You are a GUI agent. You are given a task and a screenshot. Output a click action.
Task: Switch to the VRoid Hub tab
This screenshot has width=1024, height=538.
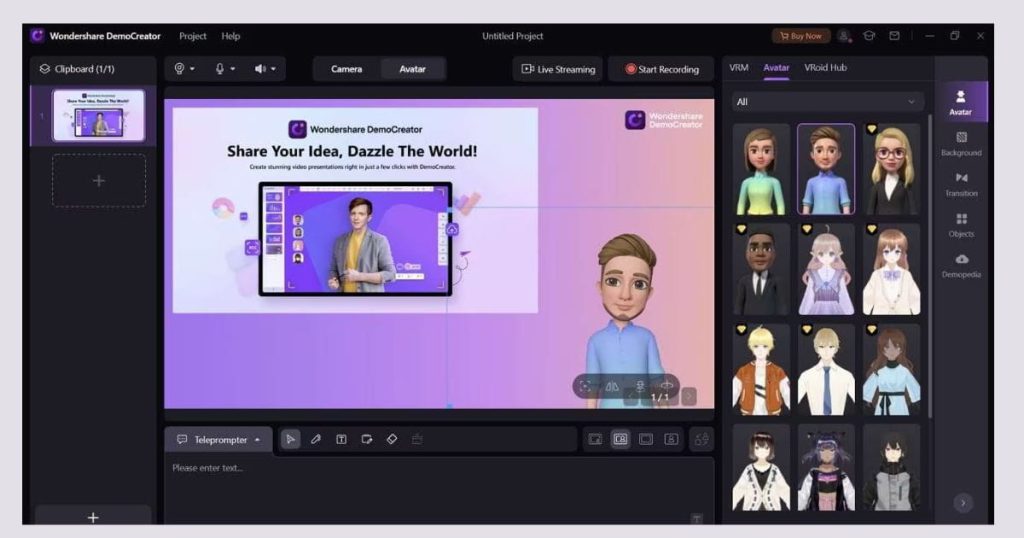[825, 68]
